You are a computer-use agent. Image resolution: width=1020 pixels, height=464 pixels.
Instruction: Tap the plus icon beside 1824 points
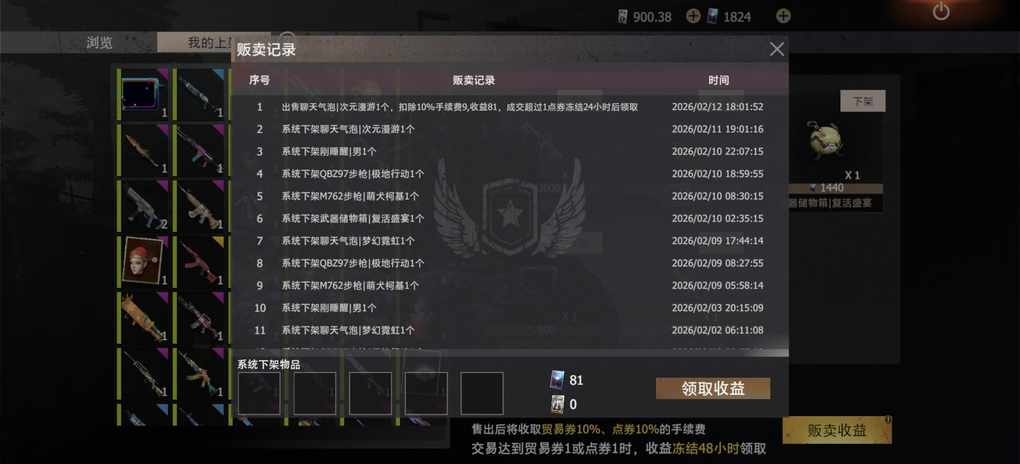click(784, 16)
